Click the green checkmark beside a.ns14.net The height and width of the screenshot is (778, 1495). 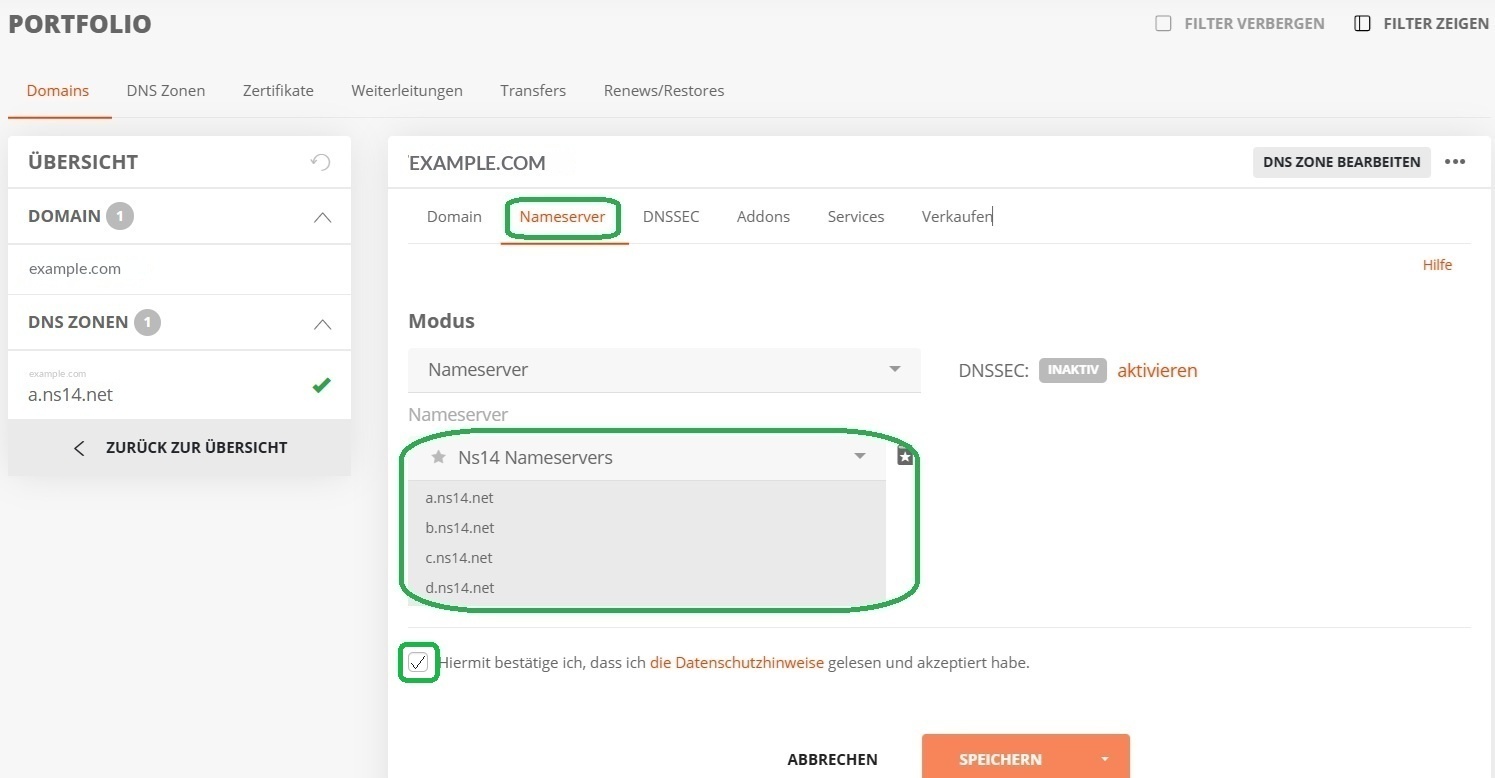click(x=321, y=385)
